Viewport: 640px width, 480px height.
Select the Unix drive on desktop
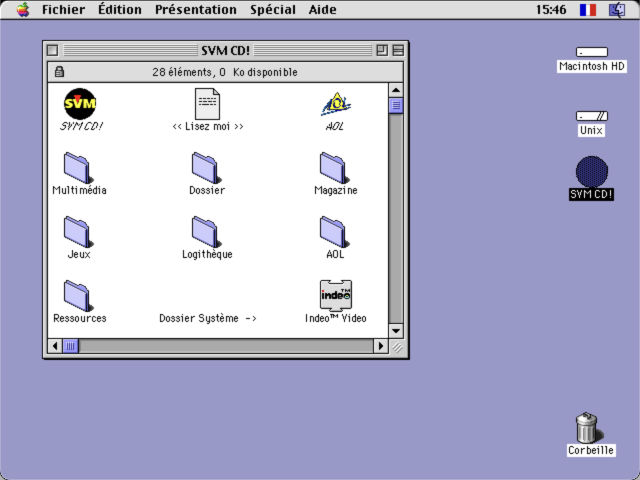tap(591, 116)
